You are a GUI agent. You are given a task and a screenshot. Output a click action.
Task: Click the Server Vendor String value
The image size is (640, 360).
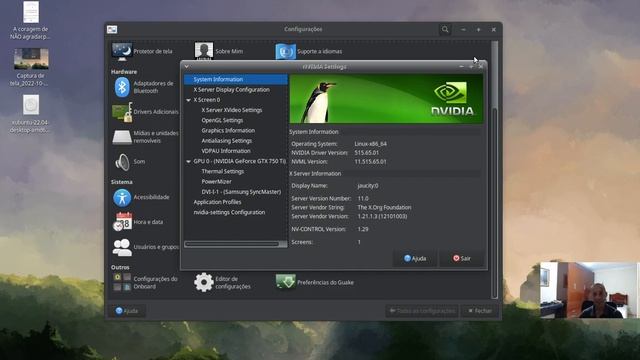(384, 207)
